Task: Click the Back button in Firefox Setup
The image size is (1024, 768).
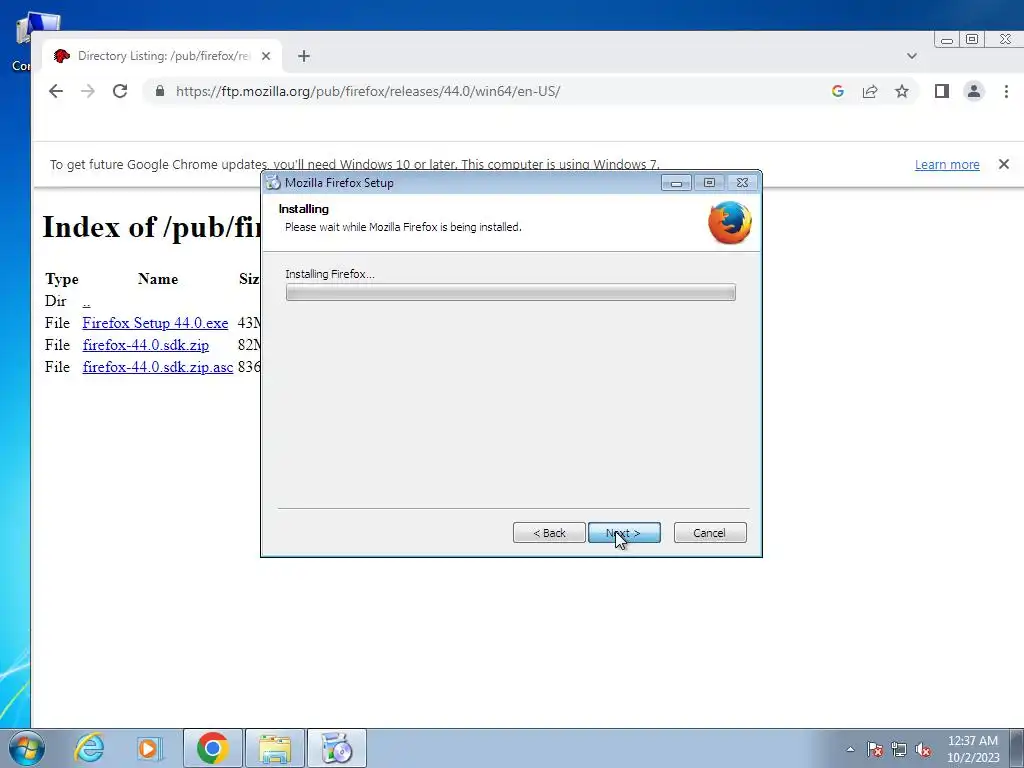Action: tap(549, 533)
